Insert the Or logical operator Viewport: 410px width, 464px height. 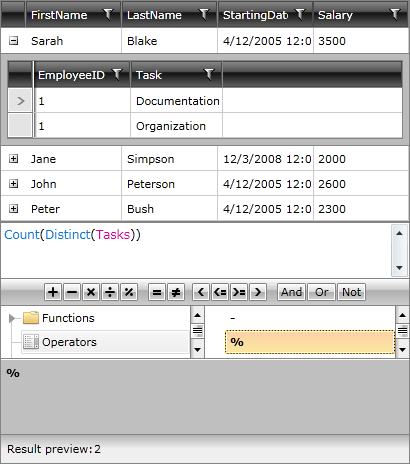(x=322, y=292)
